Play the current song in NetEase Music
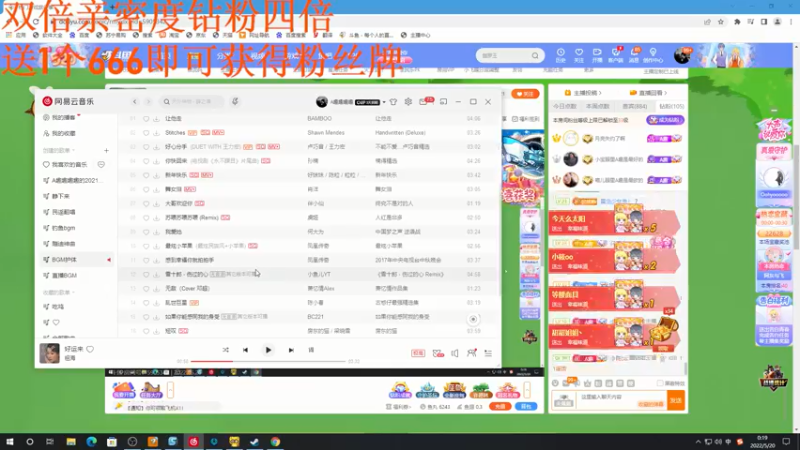Image resolution: width=800 pixels, height=450 pixels. pos(268,350)
